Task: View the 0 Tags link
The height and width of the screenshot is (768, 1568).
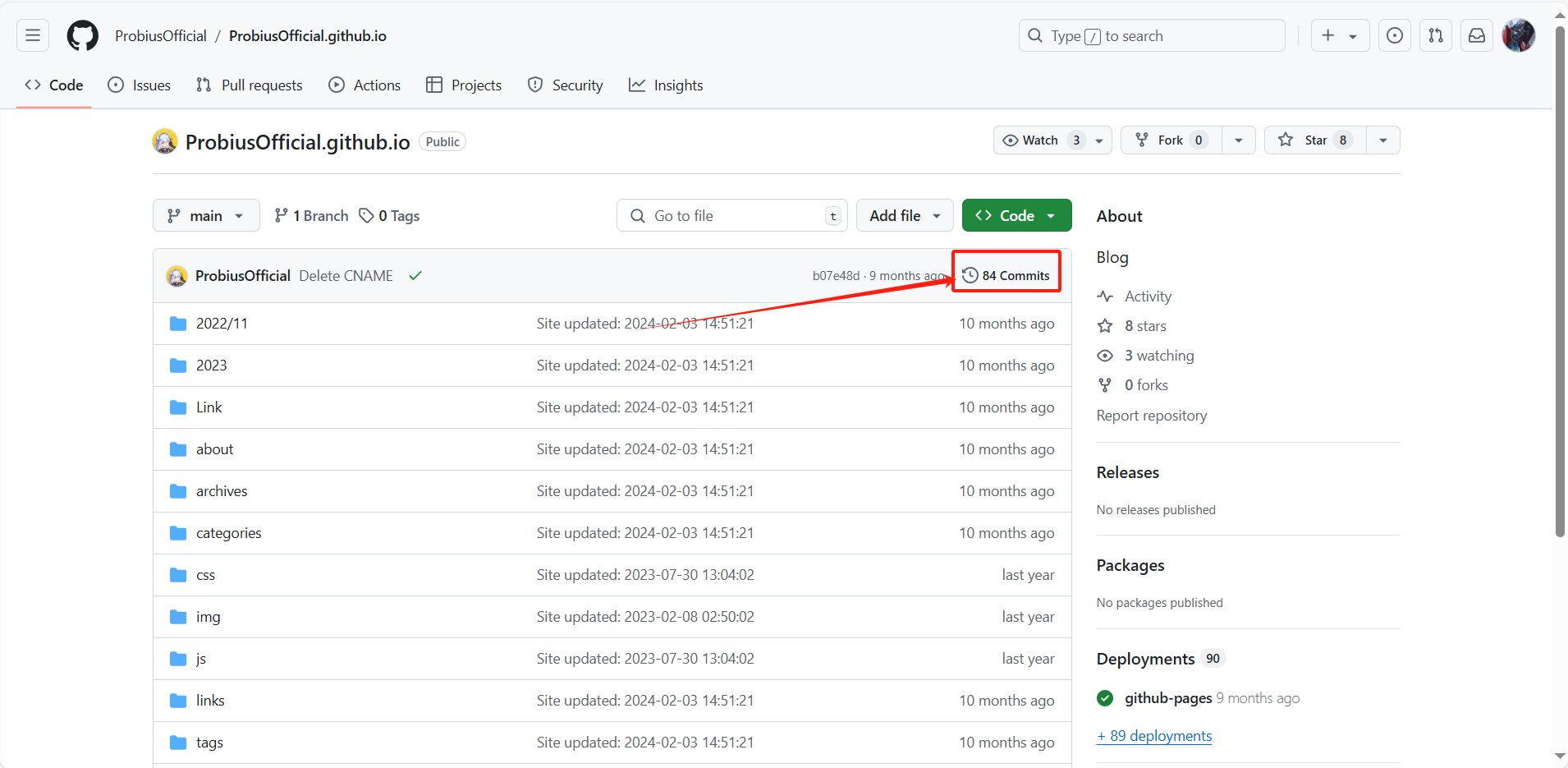Action: [x=390, y=215]
